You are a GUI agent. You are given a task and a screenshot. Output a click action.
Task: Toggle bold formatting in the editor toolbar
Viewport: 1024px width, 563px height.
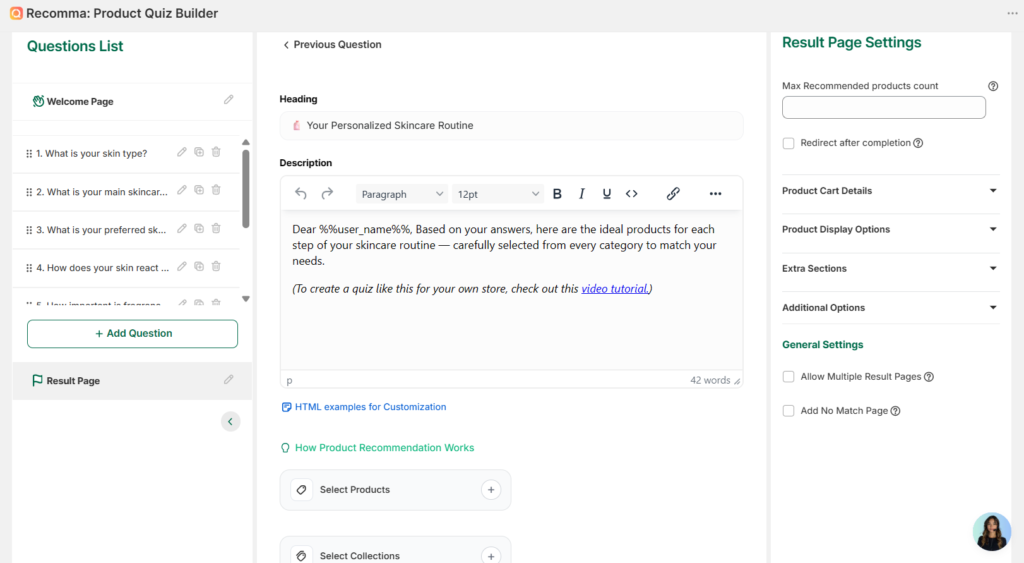pyautogui.click(x=557, y=194)
